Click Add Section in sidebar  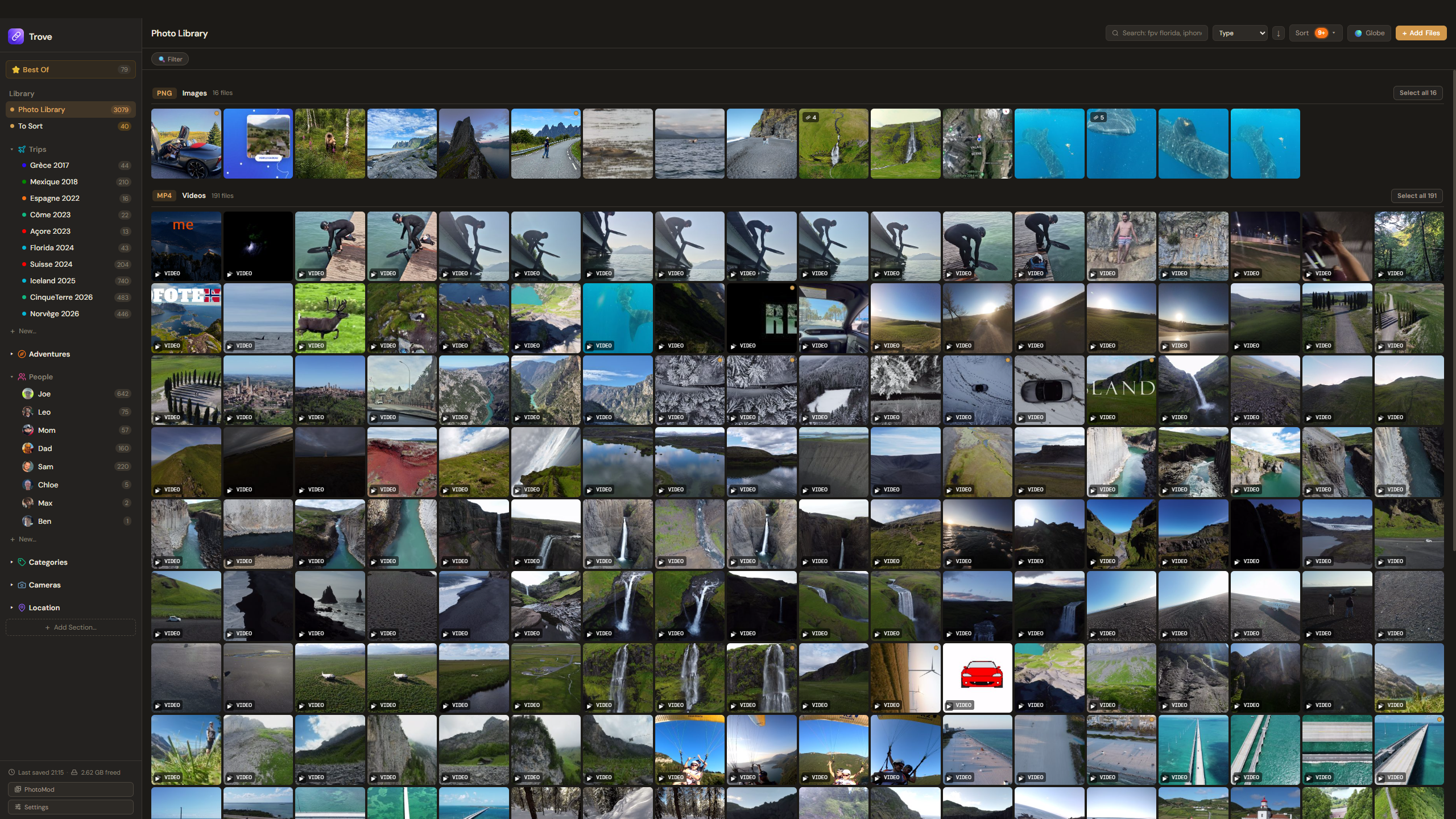point(71,627)
